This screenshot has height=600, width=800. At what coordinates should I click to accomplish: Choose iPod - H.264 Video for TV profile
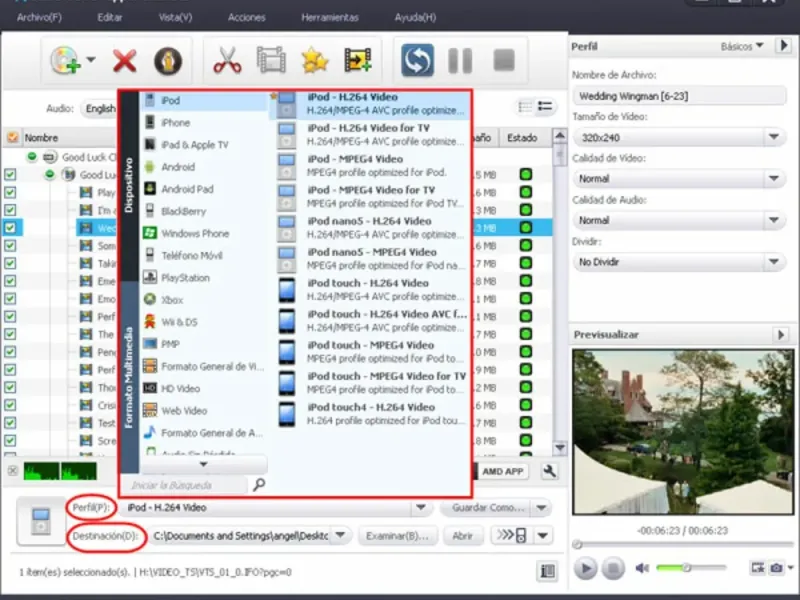[x=372, y=135]
